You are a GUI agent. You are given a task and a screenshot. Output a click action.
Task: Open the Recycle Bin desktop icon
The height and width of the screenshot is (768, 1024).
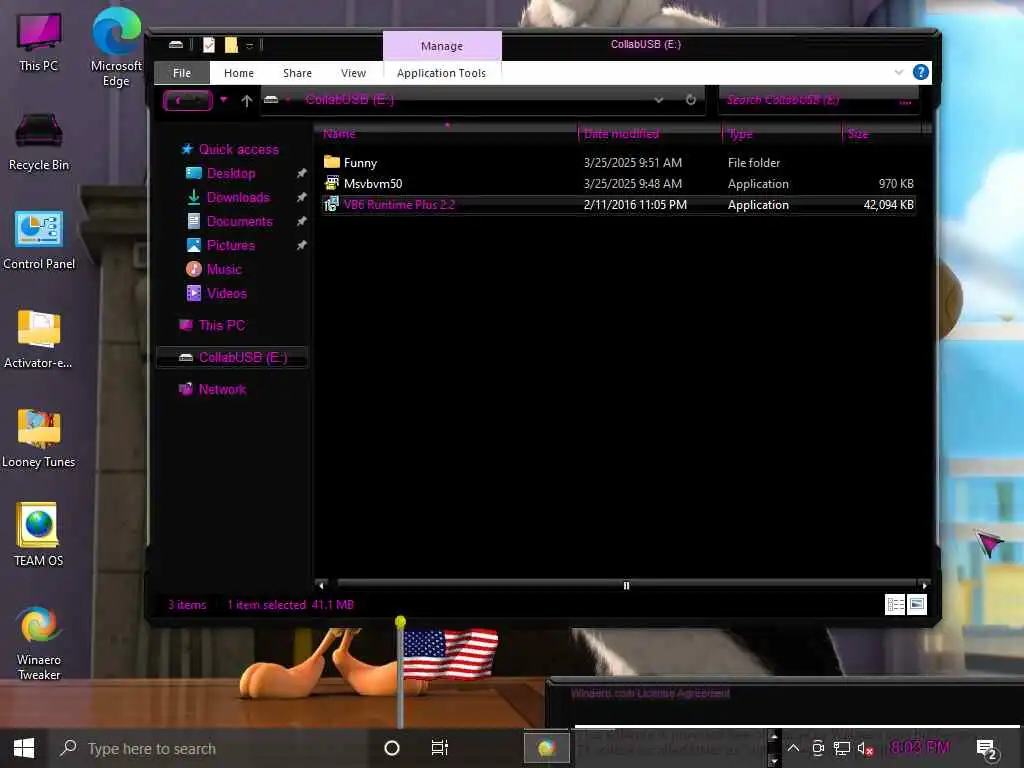39,142
